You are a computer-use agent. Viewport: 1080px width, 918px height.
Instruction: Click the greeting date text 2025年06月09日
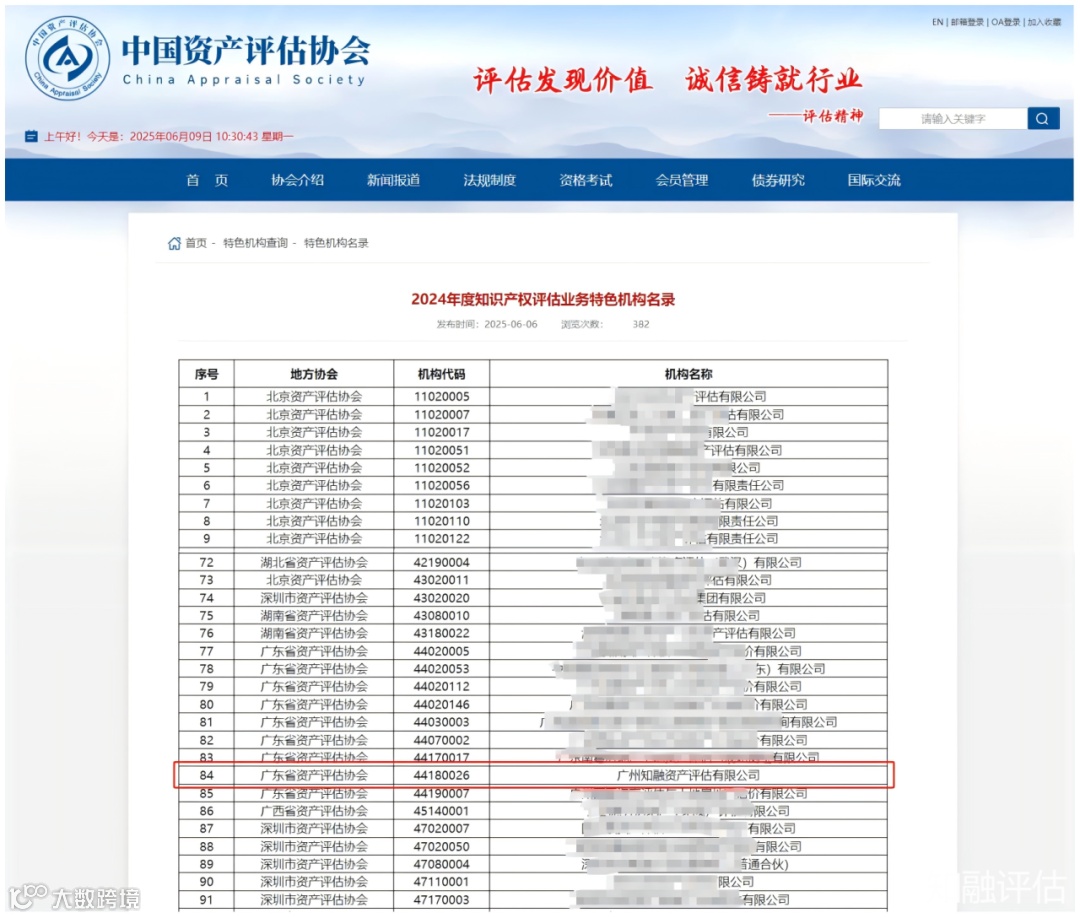tap(171, 136)
